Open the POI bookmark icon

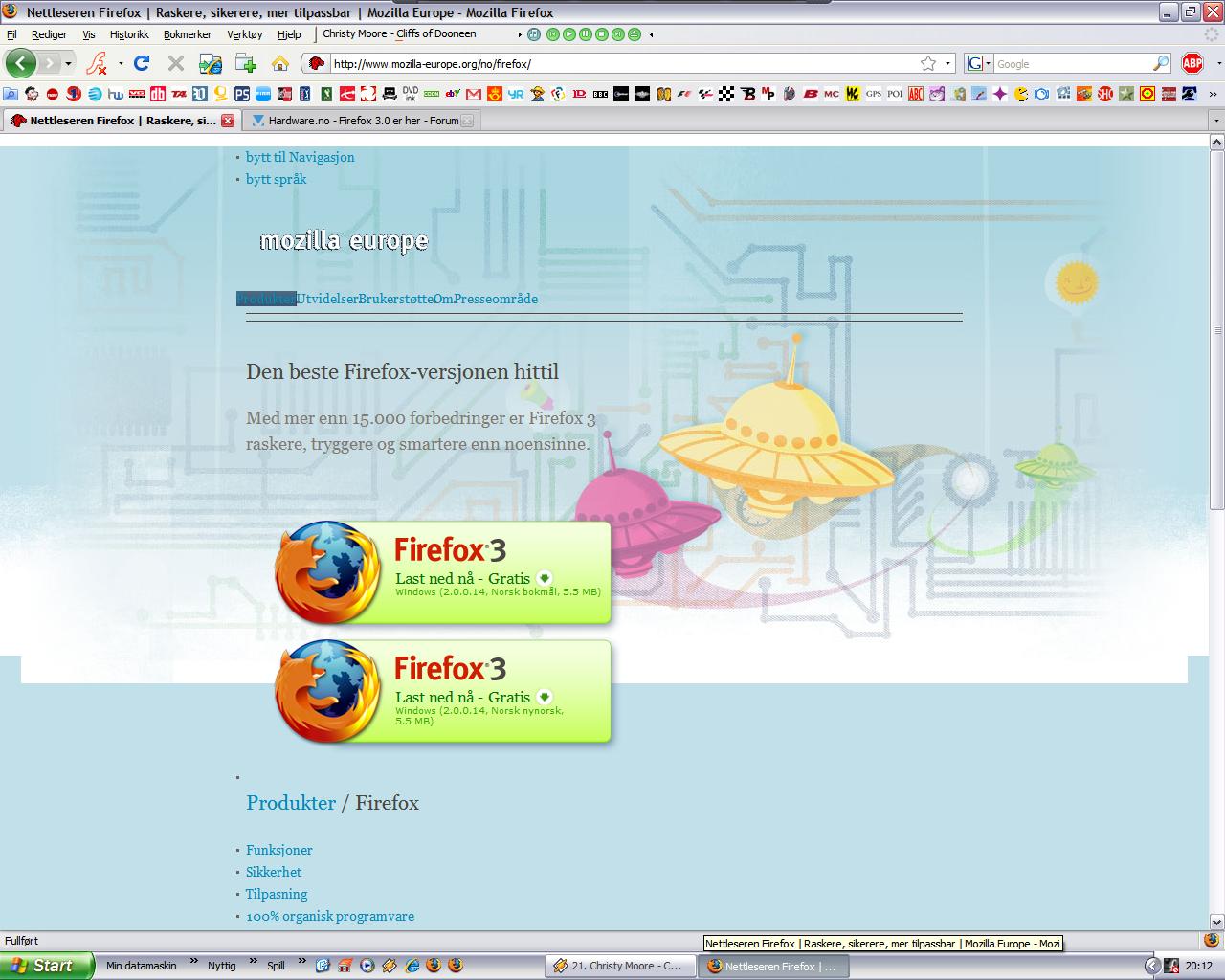[x=895, y=94]
